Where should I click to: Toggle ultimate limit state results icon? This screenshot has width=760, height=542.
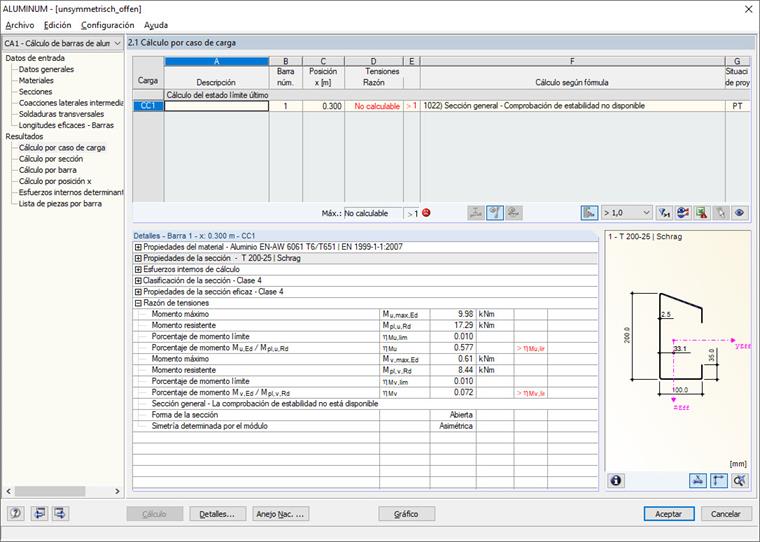pos(495,213)
